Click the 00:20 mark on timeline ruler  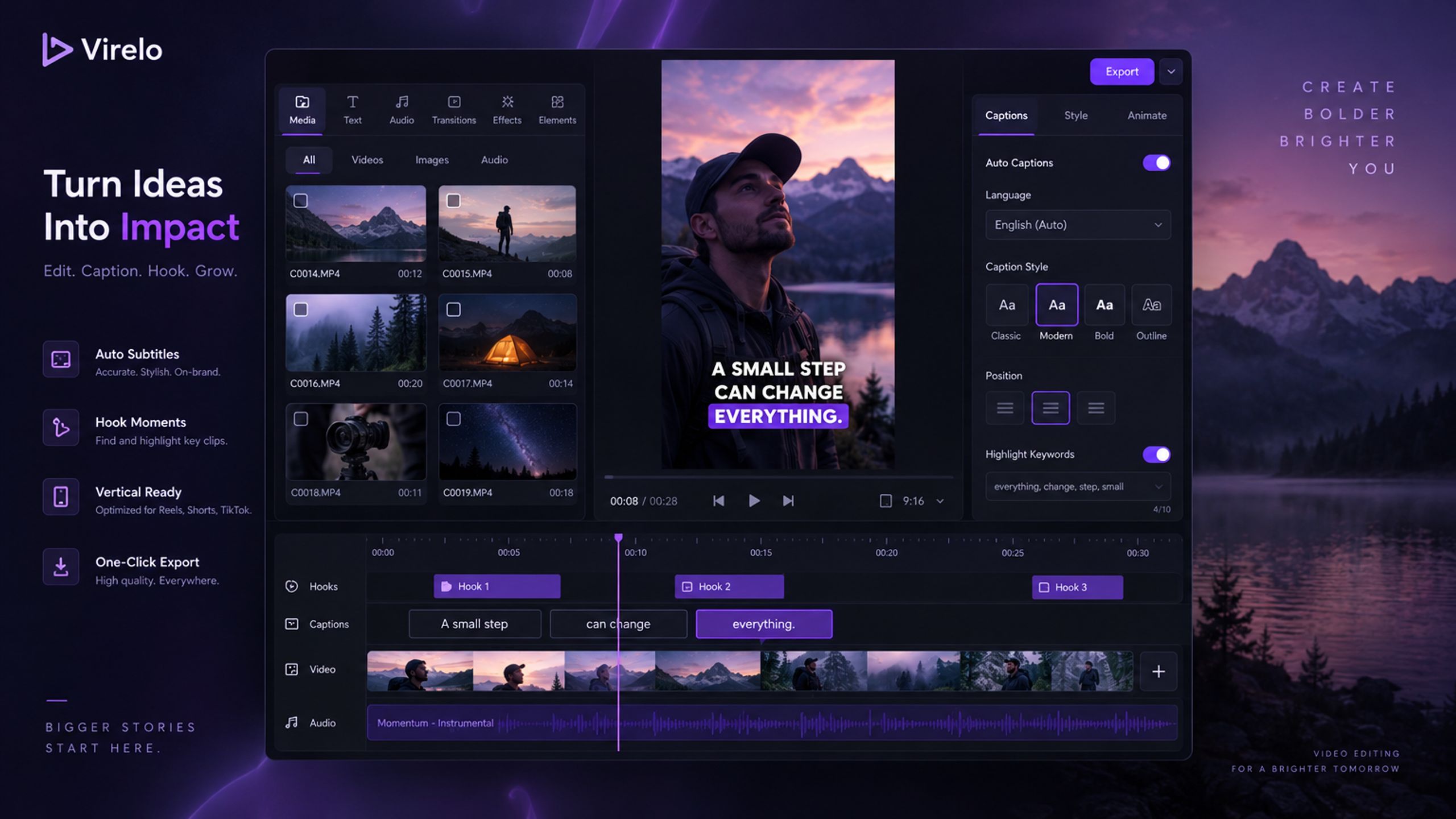click(886, 552)
